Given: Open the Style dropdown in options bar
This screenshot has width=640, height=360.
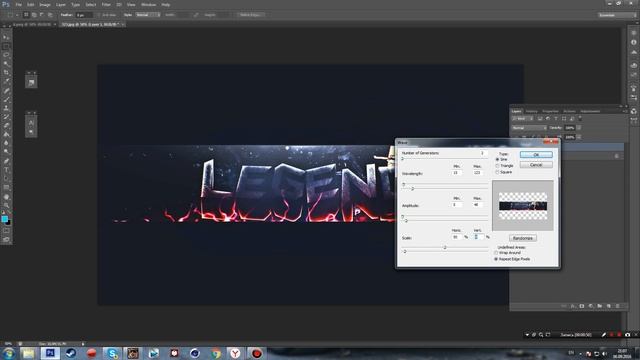Looking at the screenshot, I should (148, 15).
